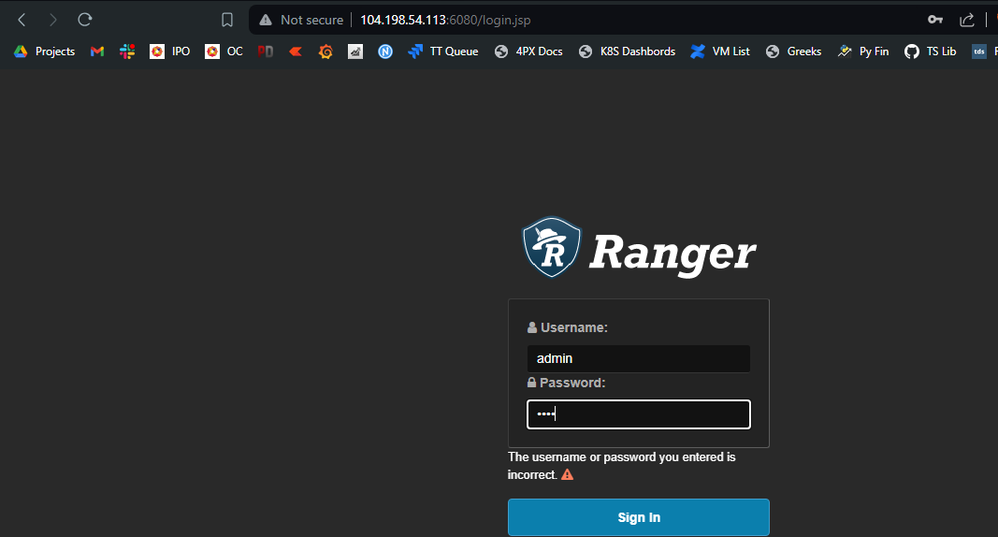Open the TT Queue bookmark

444,52
